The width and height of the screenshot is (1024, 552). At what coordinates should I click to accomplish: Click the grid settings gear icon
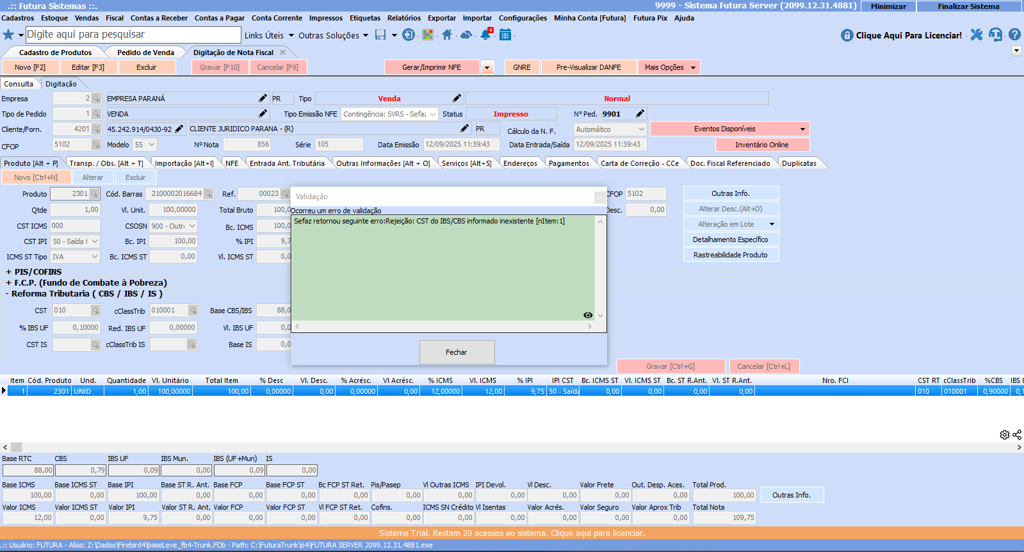tap(1004, 435)
